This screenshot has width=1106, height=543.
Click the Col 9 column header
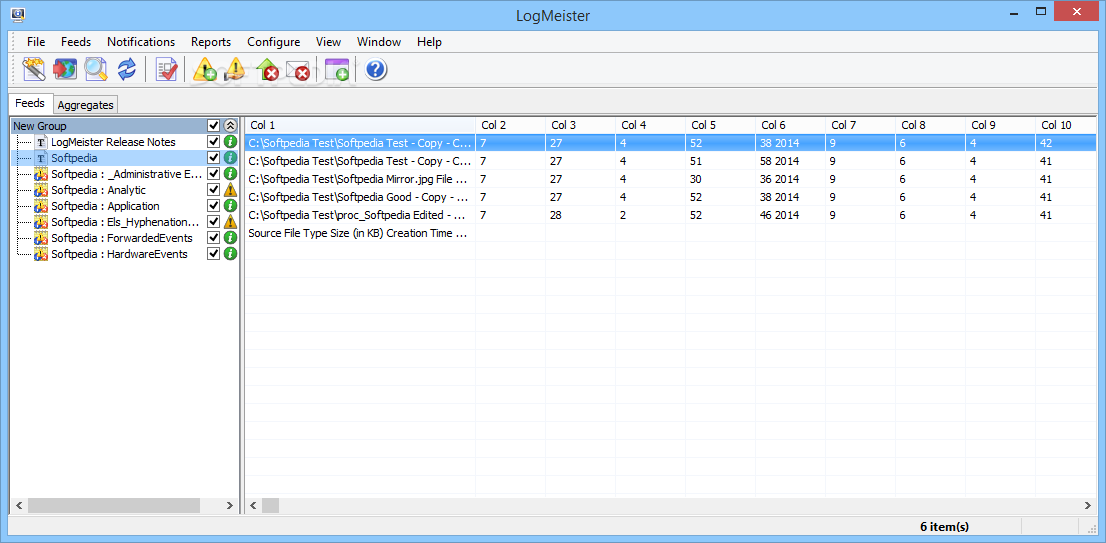click(x=1001, y=125)
